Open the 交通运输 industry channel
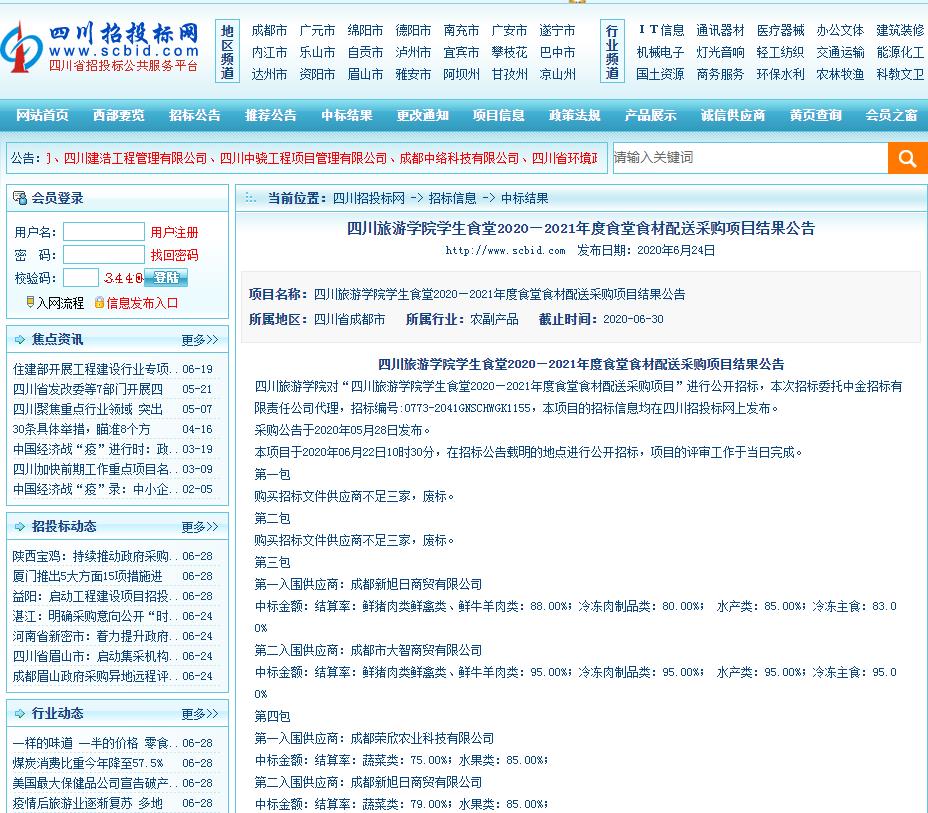The width and height of the screenshot is (928, 813). click(x=840, y=52)
